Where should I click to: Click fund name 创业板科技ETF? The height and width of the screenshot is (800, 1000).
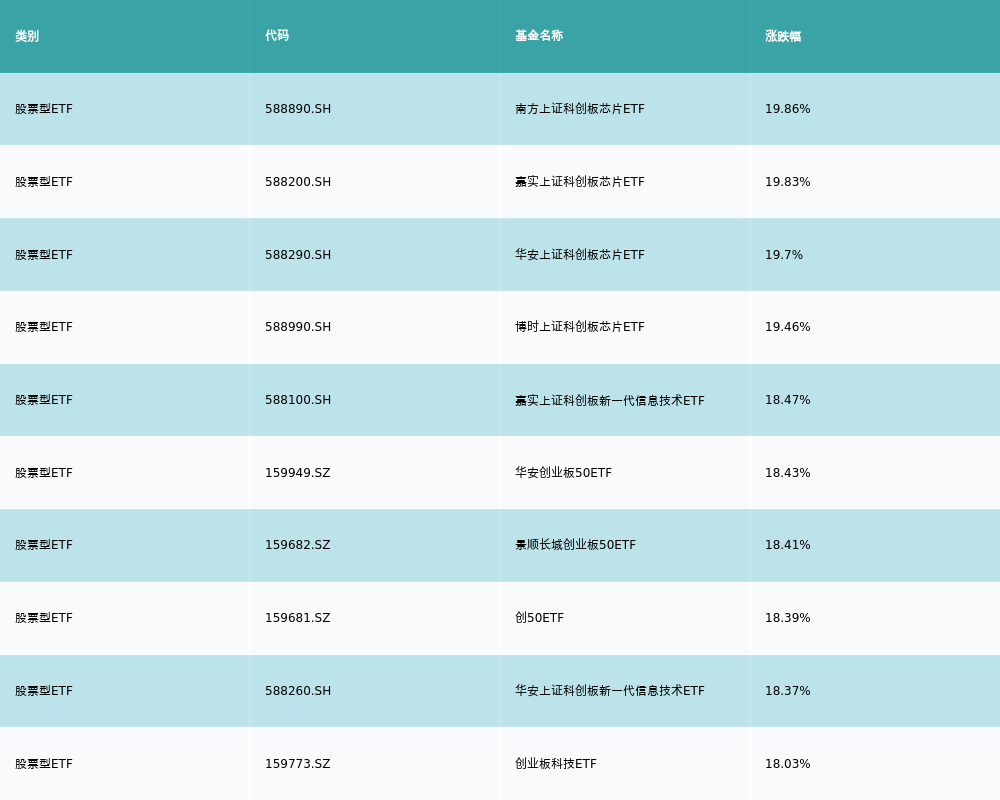point(555,764)
